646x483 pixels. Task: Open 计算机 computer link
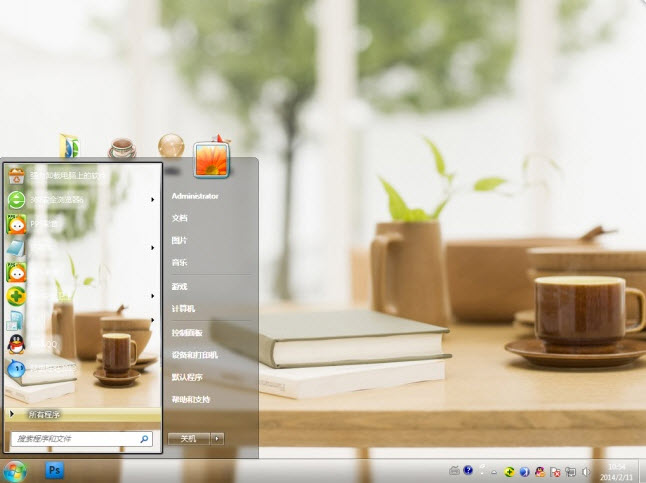183,308
